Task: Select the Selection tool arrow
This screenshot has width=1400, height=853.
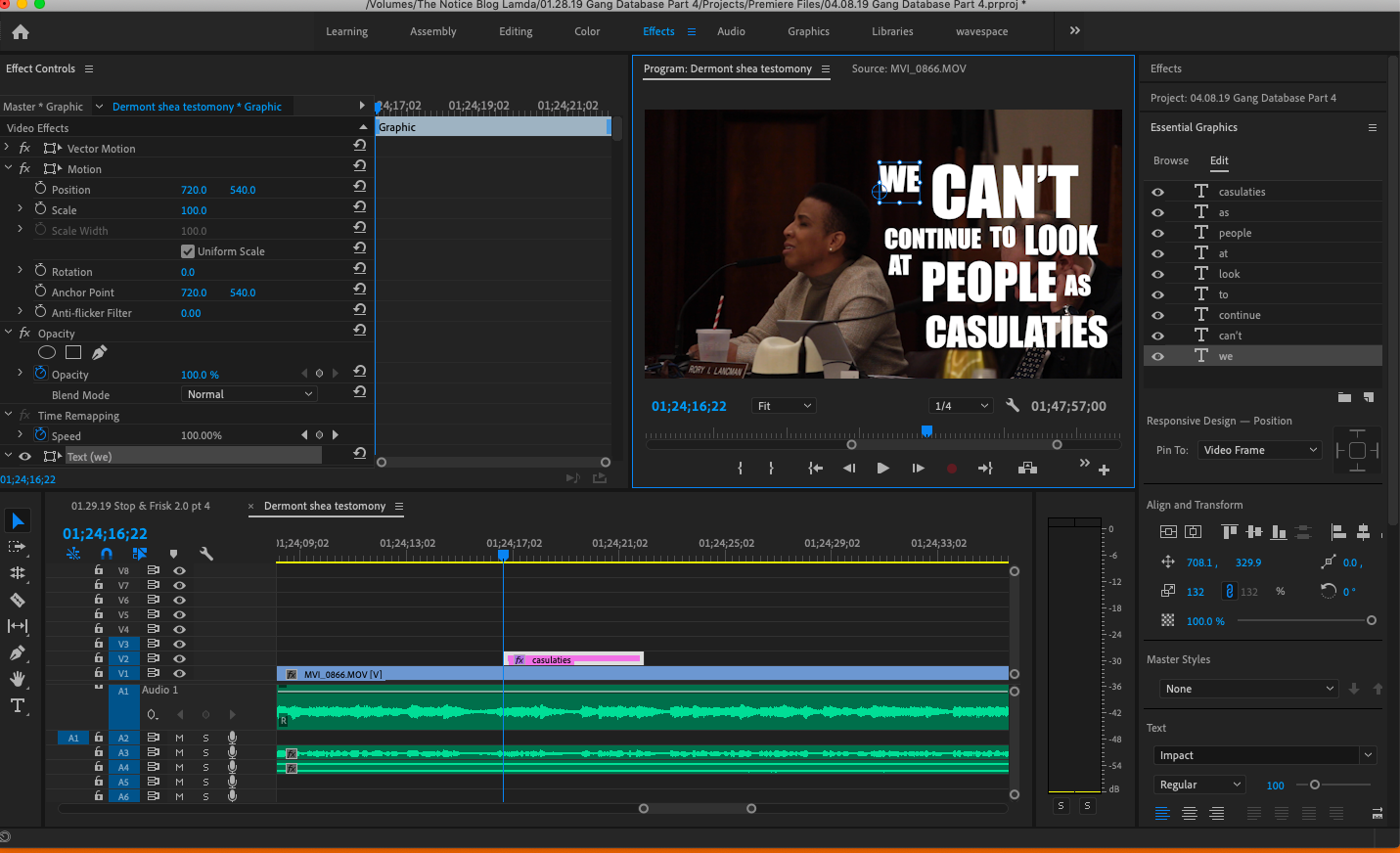Action: coord(18,520)
